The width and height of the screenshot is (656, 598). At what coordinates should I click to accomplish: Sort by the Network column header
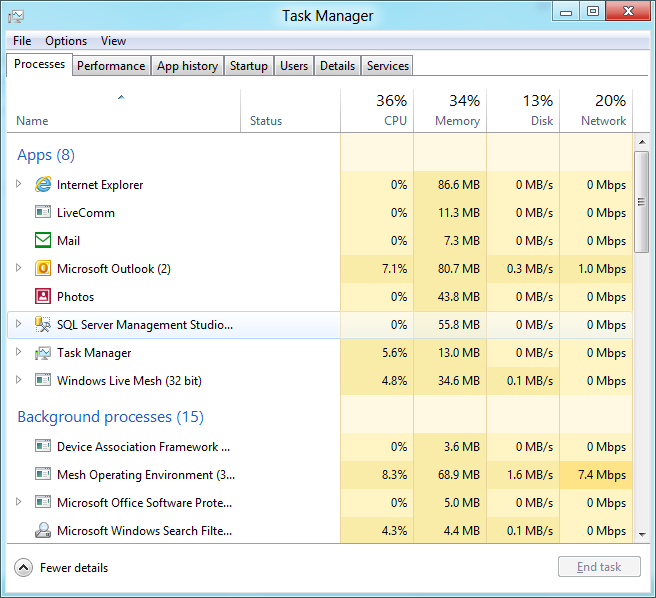click(x=596, y=111)
